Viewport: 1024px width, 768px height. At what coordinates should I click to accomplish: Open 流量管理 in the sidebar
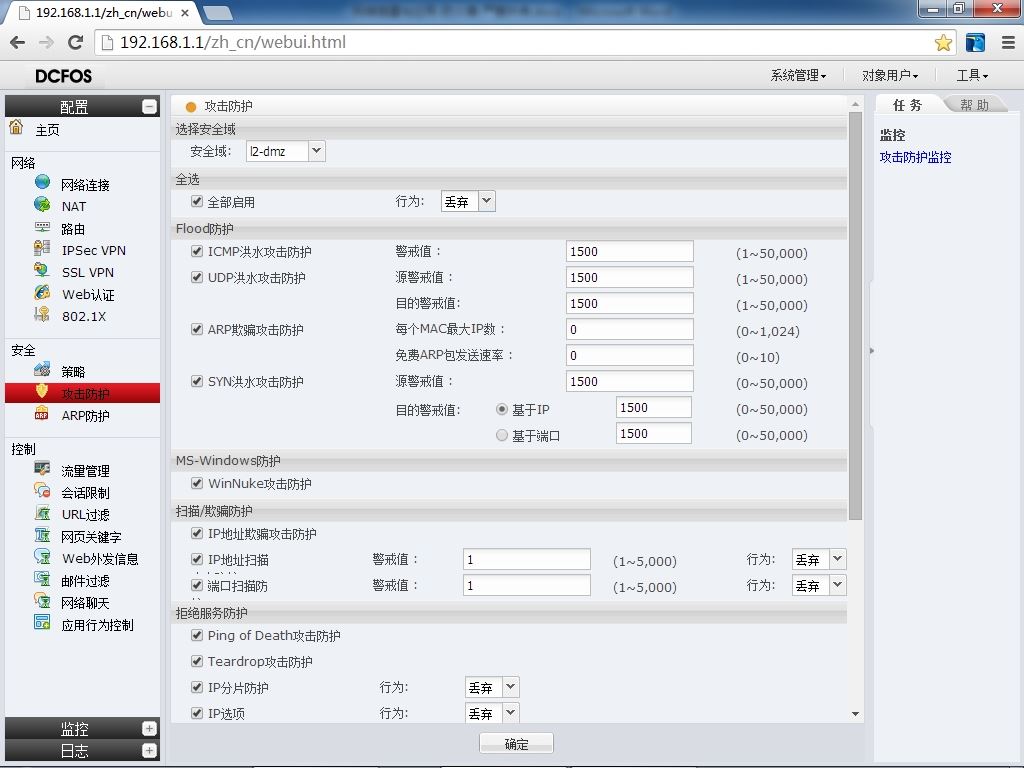(x=85, y=471)
